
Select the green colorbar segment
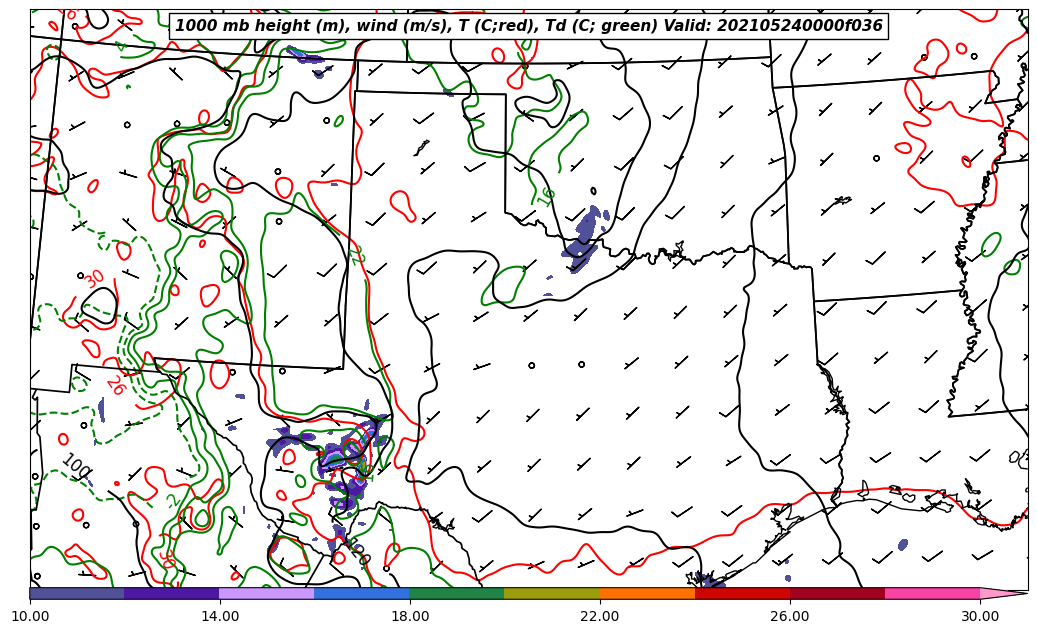(x=456, y=593)
